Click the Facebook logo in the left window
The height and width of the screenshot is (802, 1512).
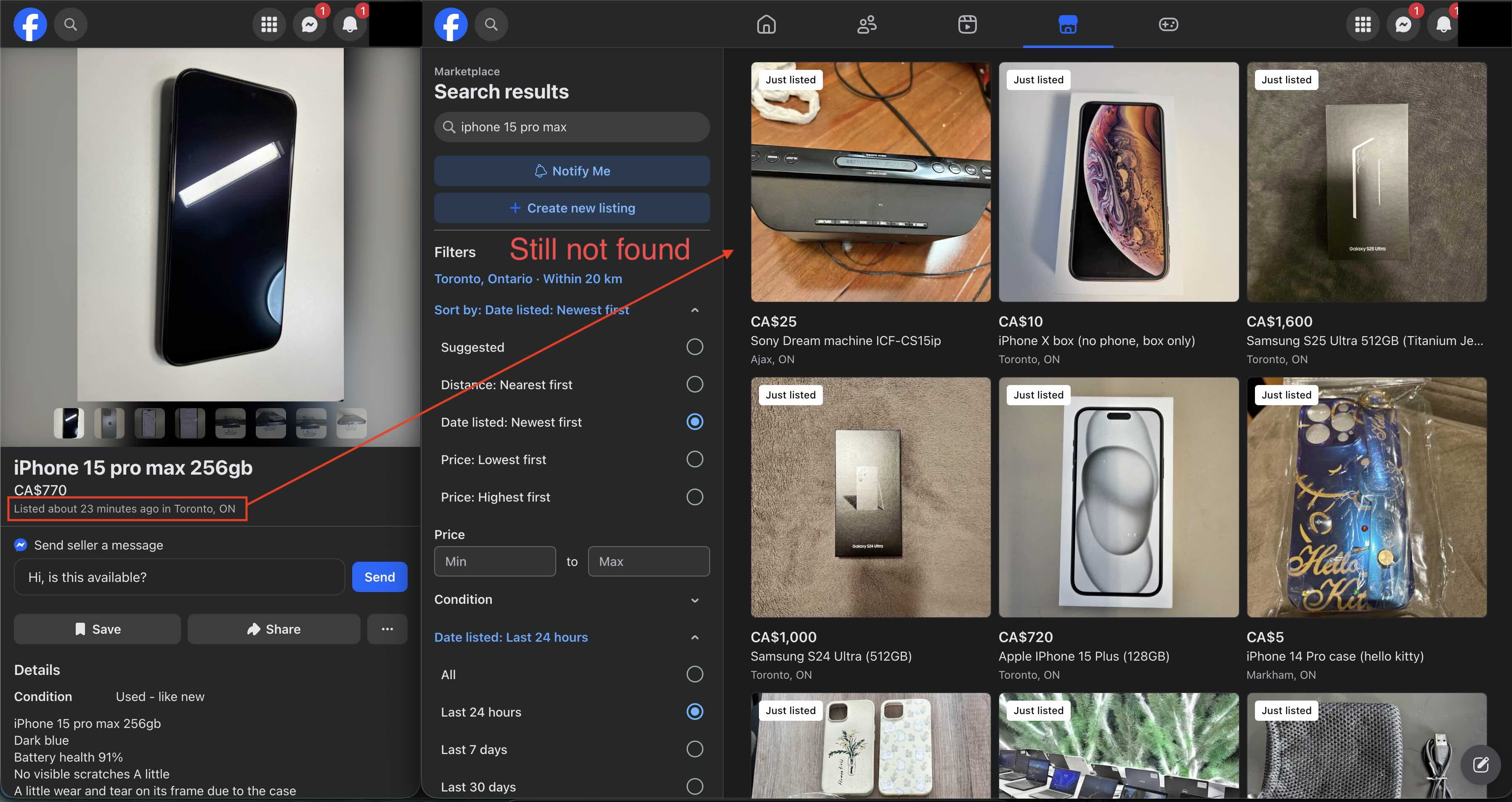30,24
